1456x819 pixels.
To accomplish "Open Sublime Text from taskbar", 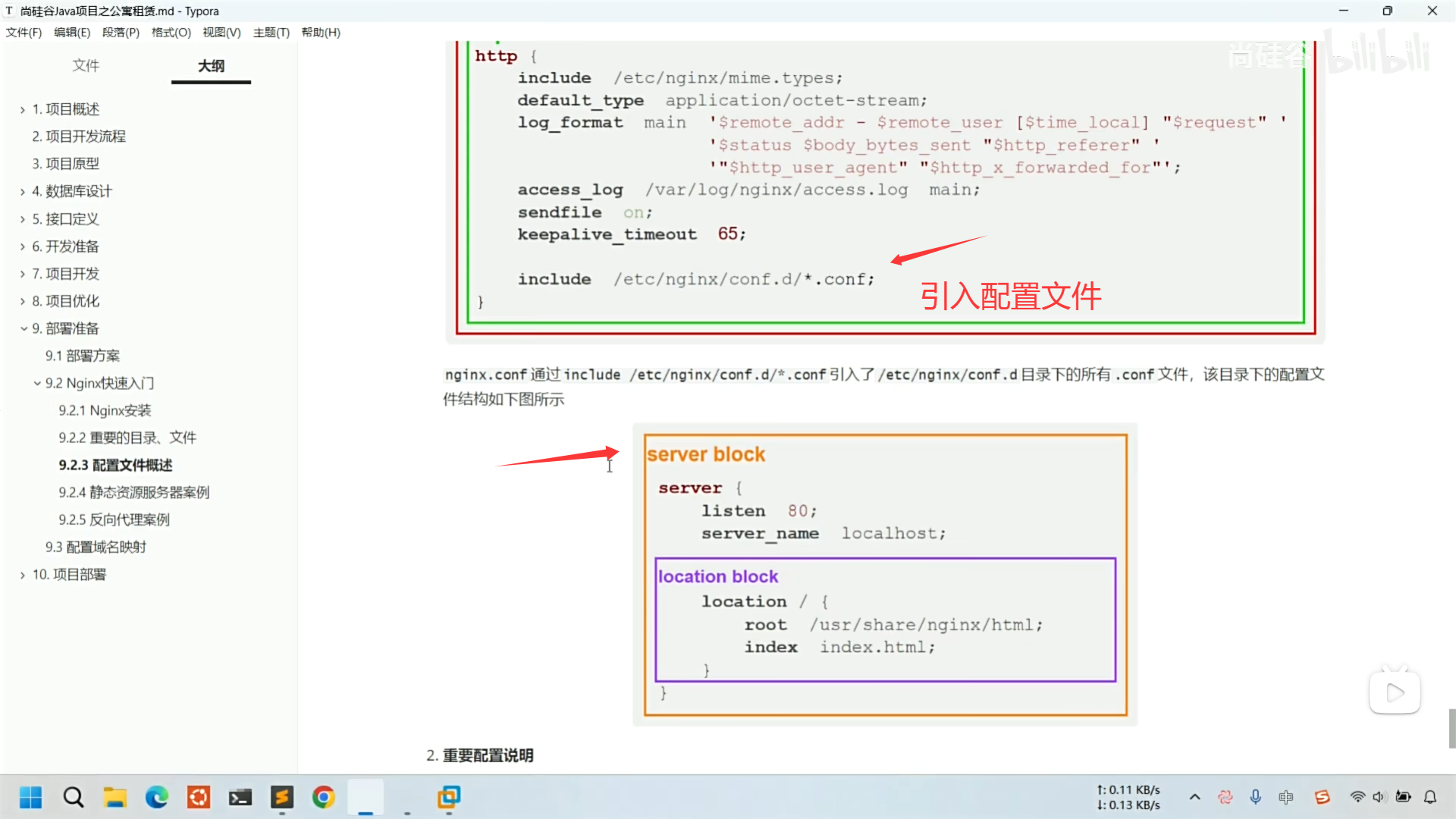I will pyautogui.click(x=282, y=797).
